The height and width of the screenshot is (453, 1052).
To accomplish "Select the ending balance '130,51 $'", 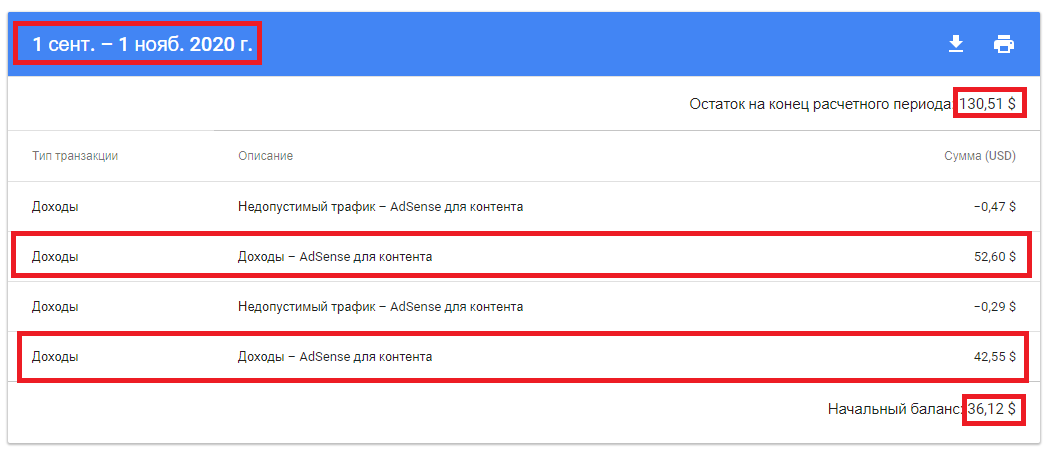I will coord(987,105).
